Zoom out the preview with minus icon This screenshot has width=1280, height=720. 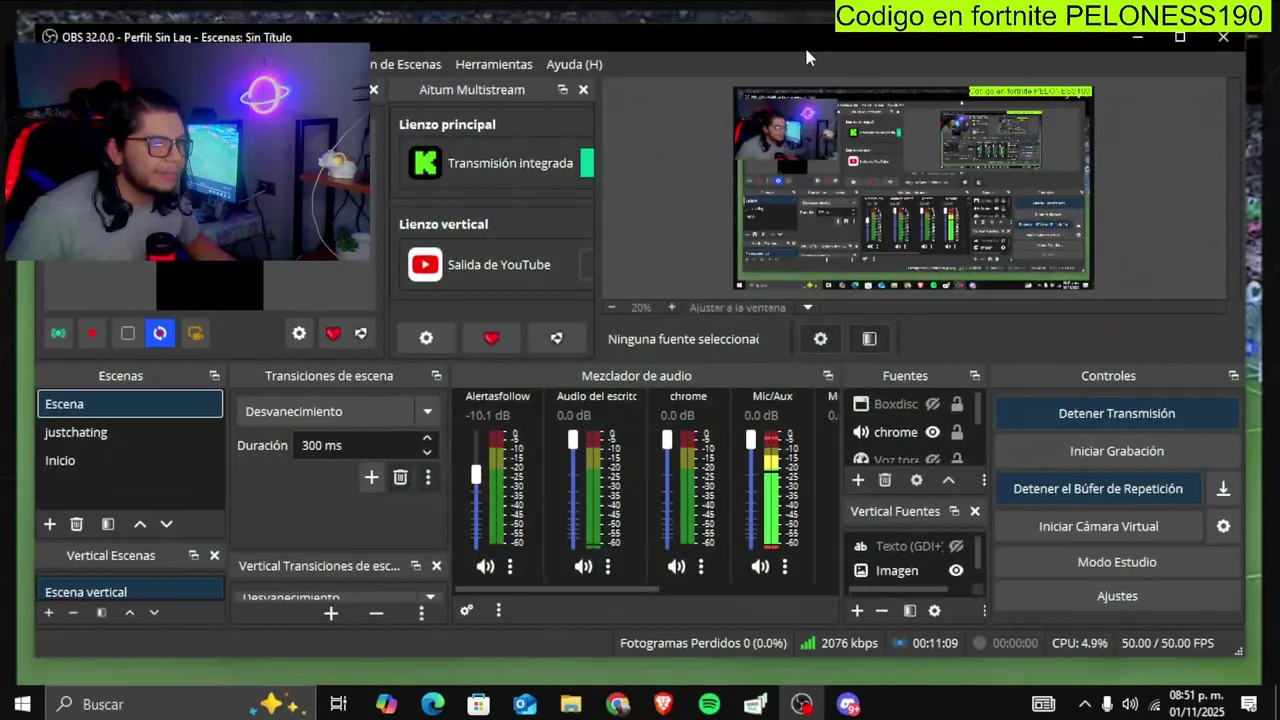612,307
